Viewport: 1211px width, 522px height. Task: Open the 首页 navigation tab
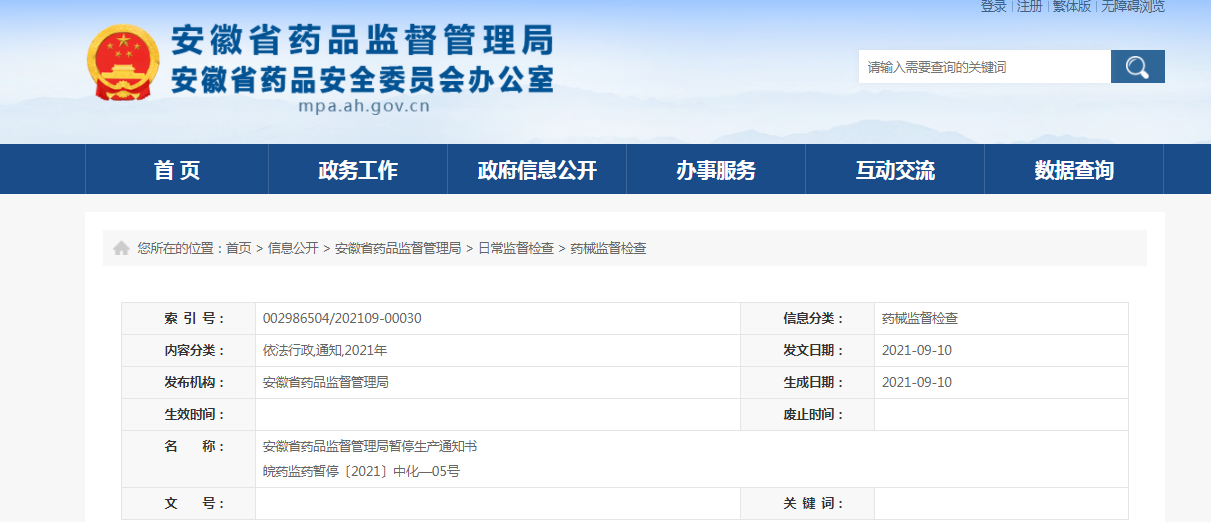(x=177, y=170)
